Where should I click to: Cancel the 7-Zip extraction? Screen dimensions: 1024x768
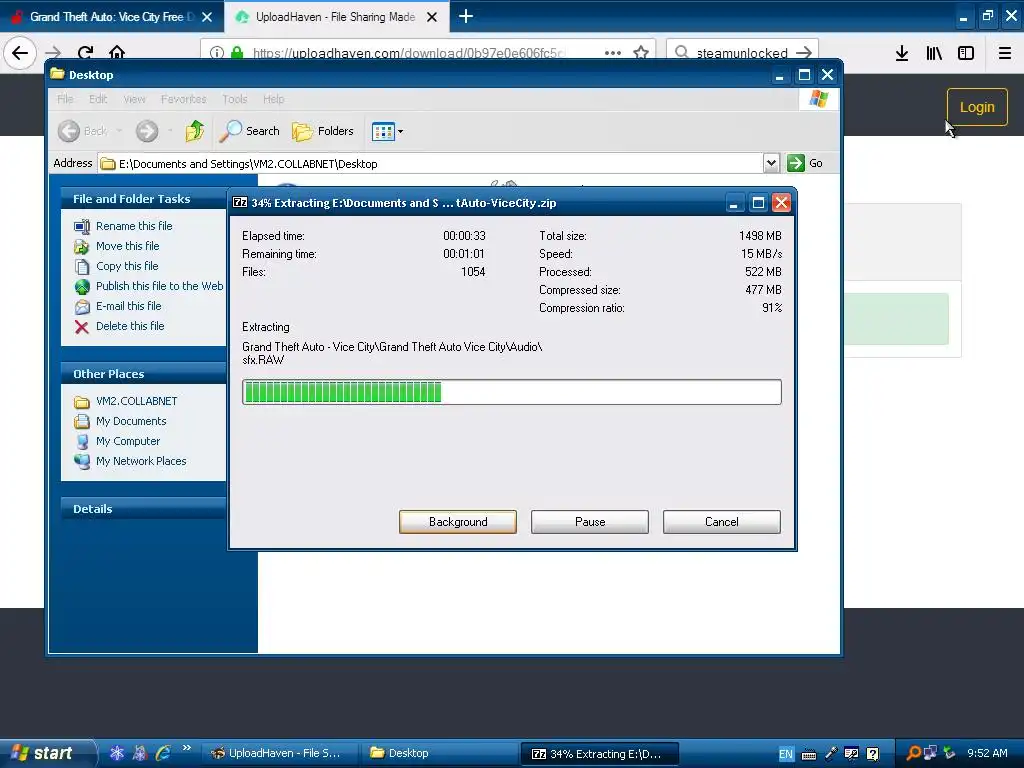coord(722,522)
